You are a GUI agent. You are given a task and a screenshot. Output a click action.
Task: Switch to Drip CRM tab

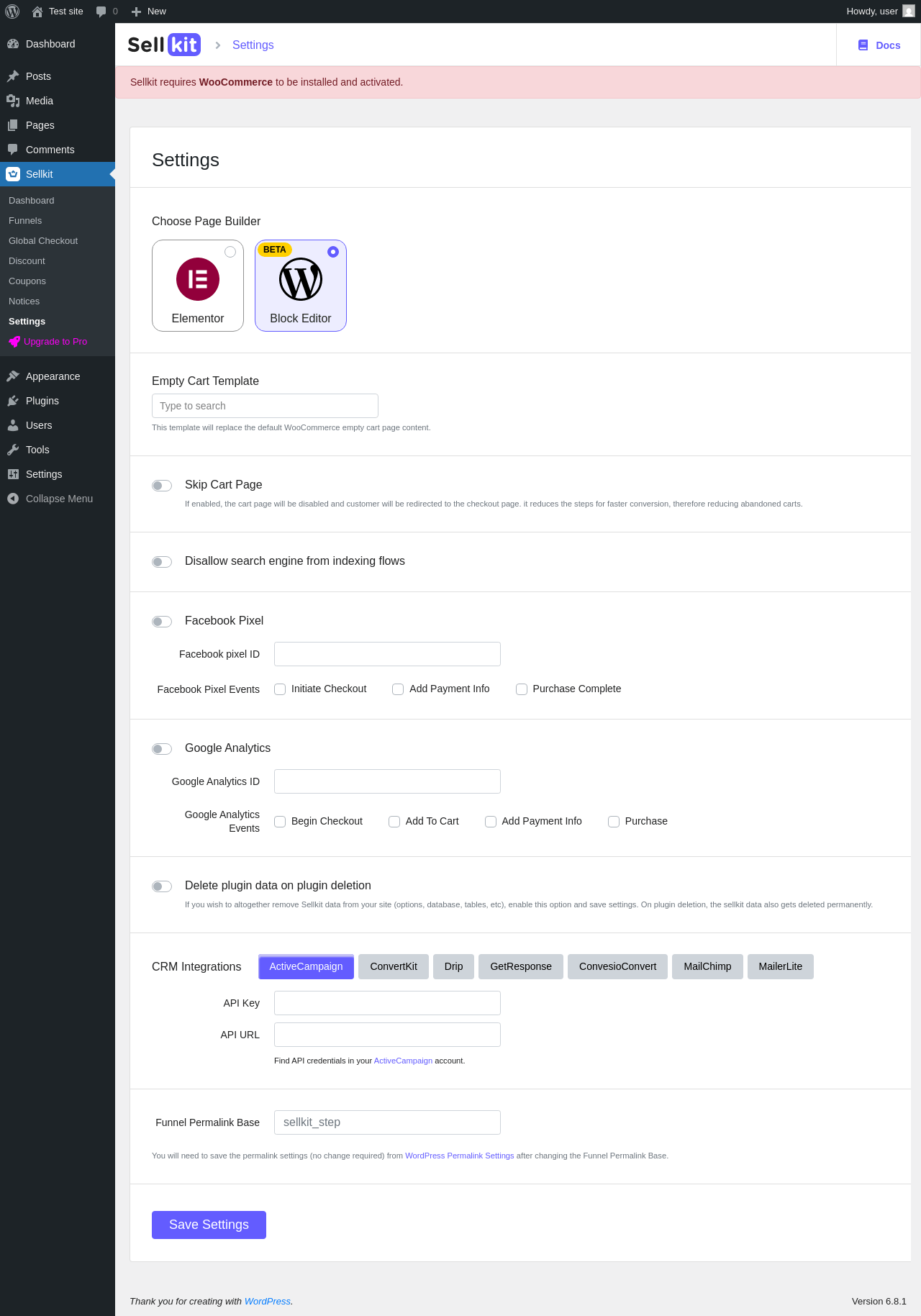[x=453, y=966]
